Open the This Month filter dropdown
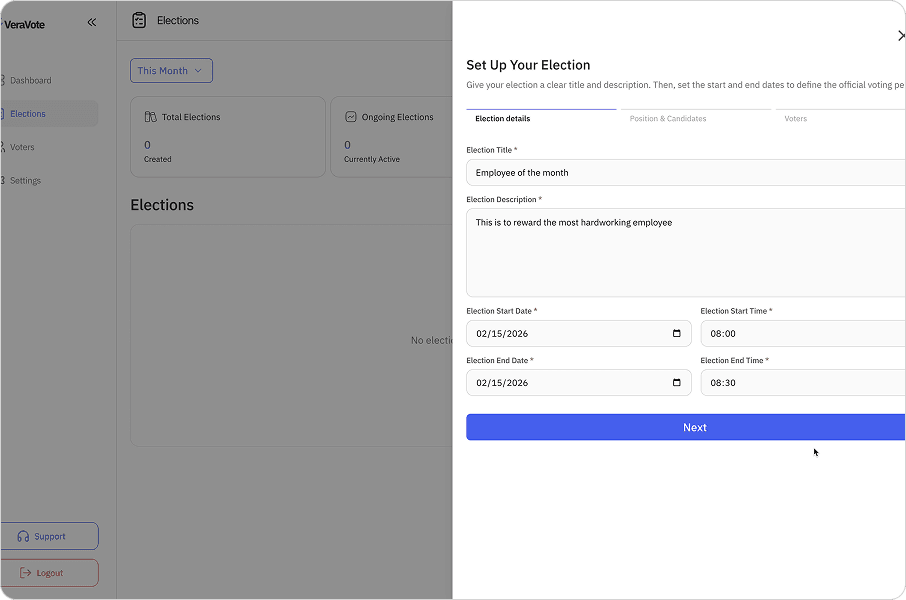 (171, 70)
